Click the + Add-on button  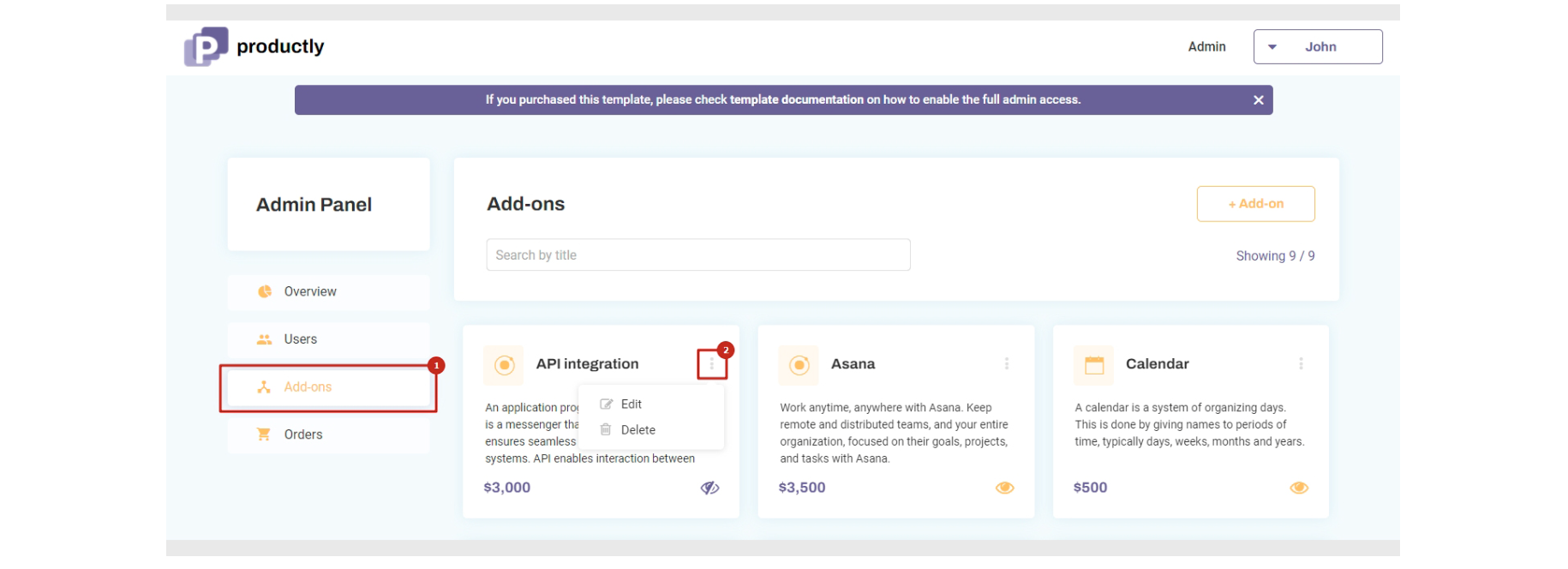click(x=1255, y=204)
